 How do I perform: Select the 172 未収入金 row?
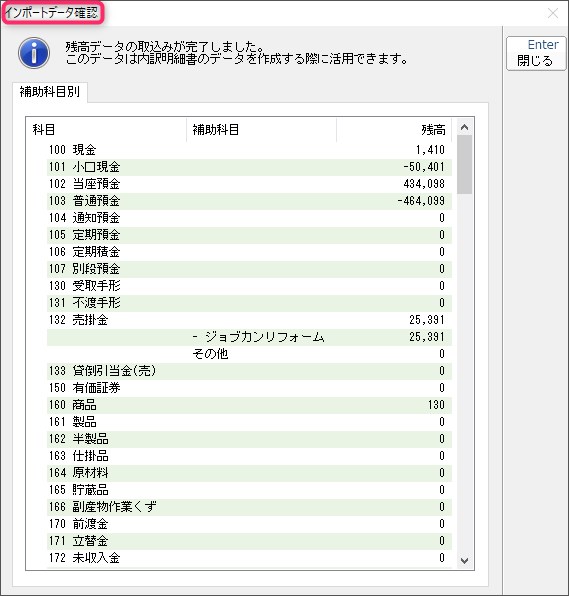(249, 558)
